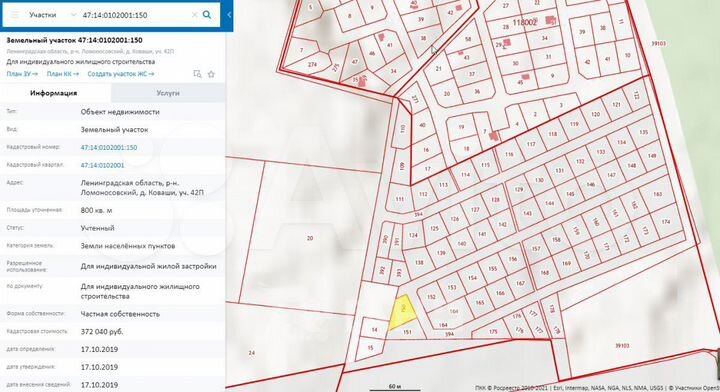Viewport: 720px width, 392px height.
Task: Select parcel 163 on the map
Action: coord(658,194)
